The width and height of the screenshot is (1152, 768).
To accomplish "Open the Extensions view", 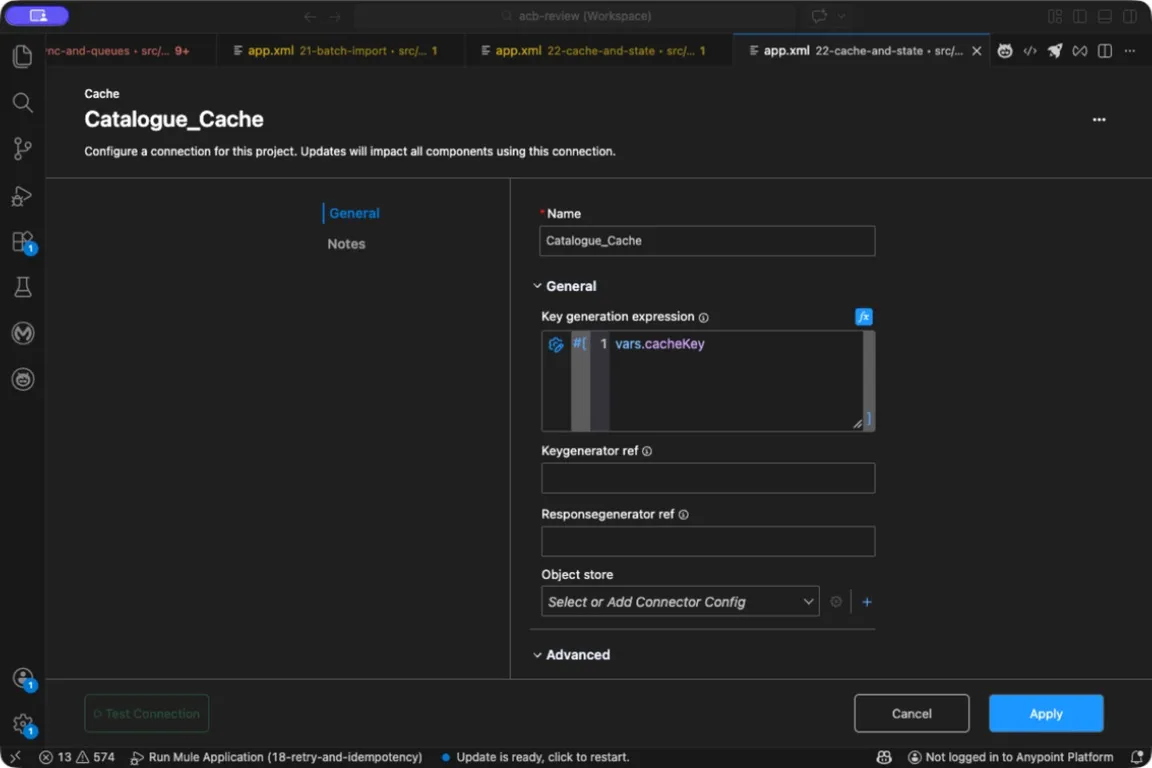I will coord(23,242).
